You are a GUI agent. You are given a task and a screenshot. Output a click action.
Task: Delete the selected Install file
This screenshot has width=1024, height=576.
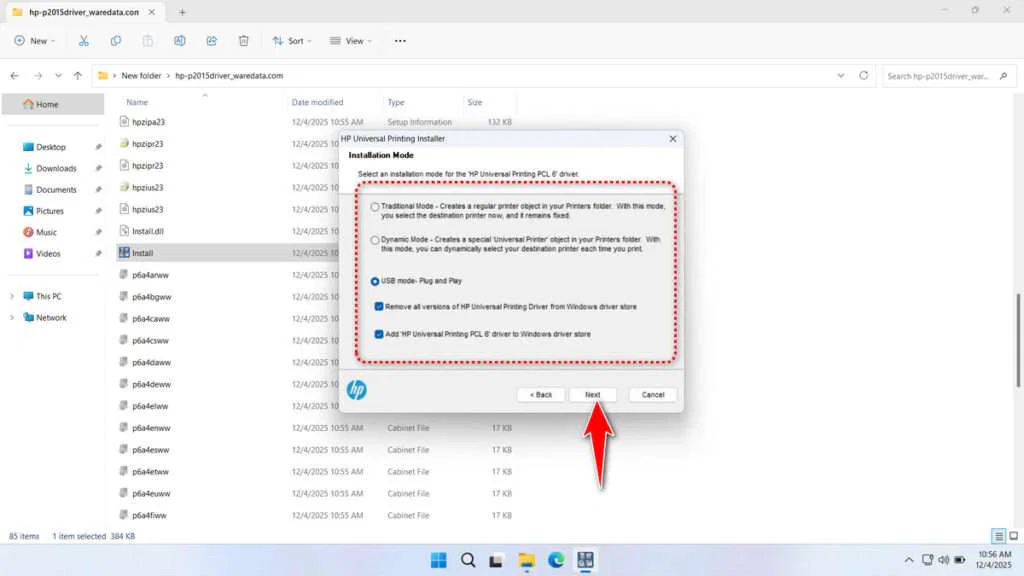[243, 40]
